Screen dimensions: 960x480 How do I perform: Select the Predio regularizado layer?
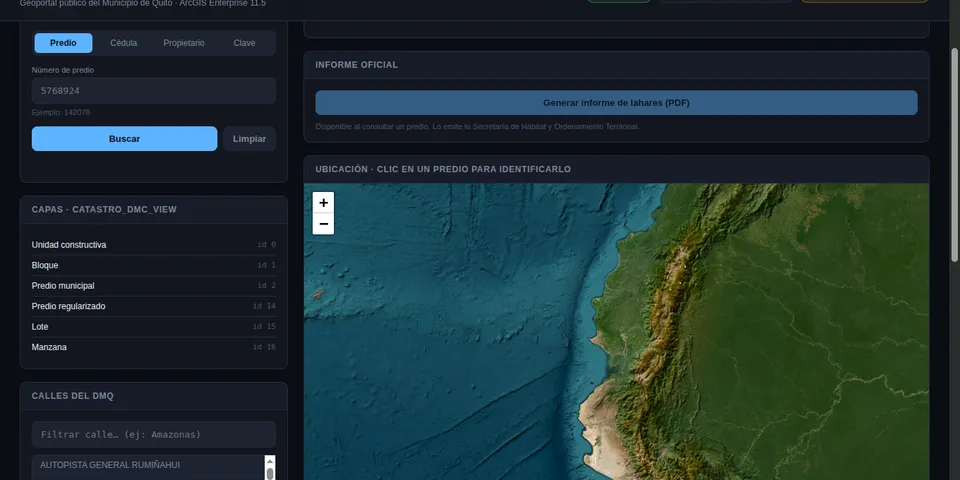154,306
